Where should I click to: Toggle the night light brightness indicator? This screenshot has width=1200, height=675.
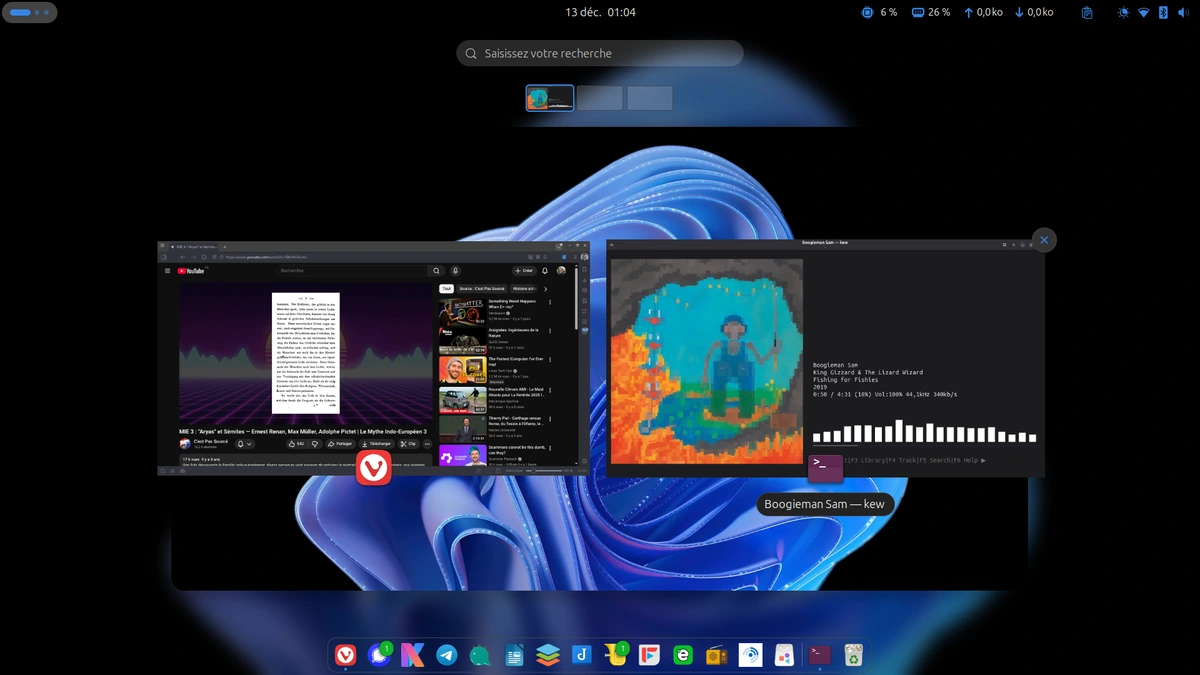[x=1123, y=13]
